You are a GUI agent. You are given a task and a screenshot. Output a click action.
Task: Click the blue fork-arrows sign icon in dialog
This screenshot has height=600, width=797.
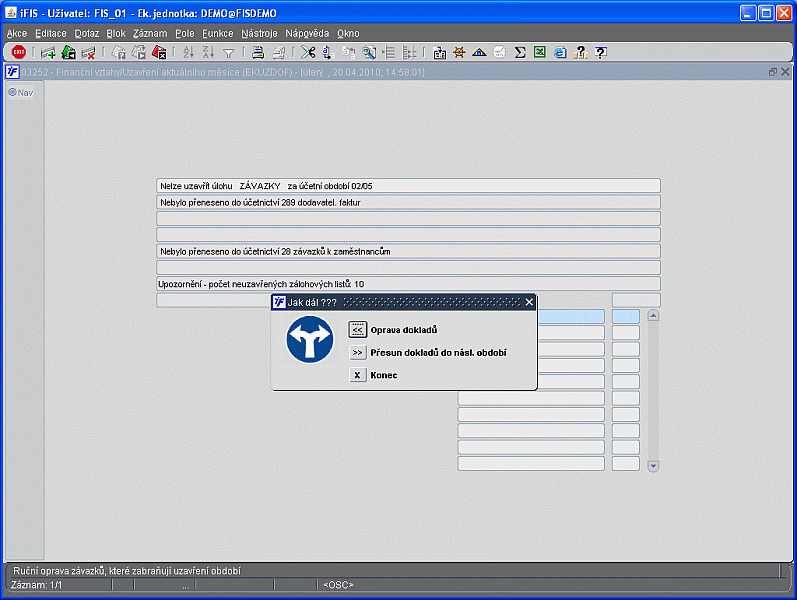(310, 339)
